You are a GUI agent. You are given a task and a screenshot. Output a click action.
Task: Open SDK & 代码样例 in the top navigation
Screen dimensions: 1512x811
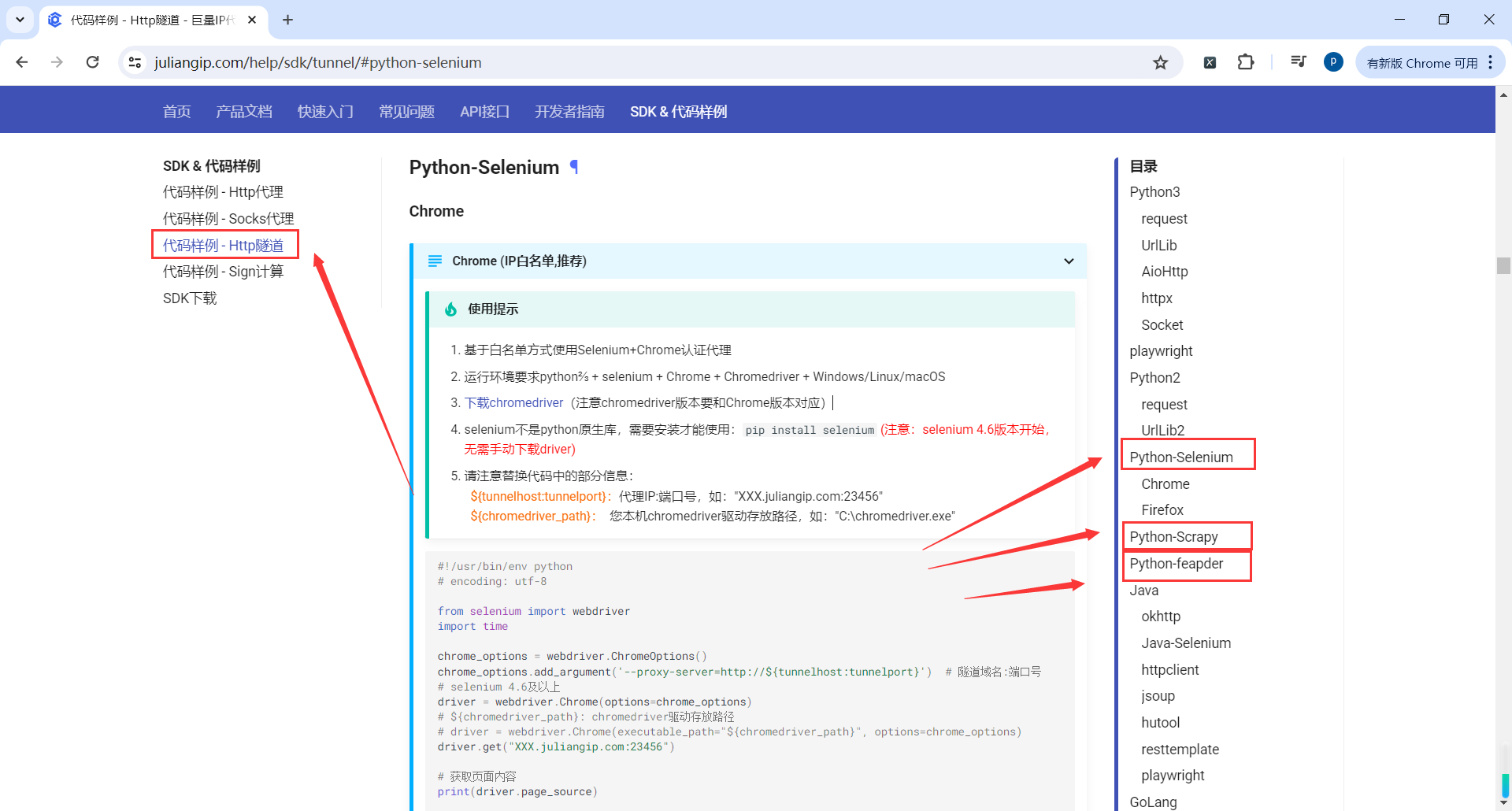tap(679, 112)
